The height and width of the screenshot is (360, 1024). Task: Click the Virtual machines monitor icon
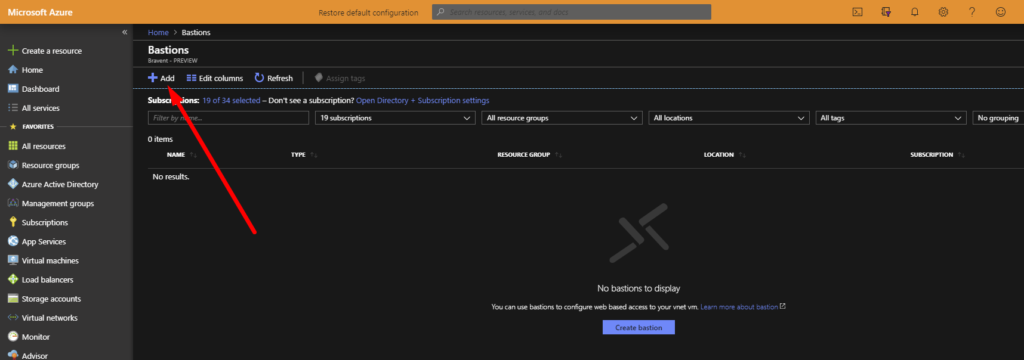pyautogui.click(x=12, y=261)
